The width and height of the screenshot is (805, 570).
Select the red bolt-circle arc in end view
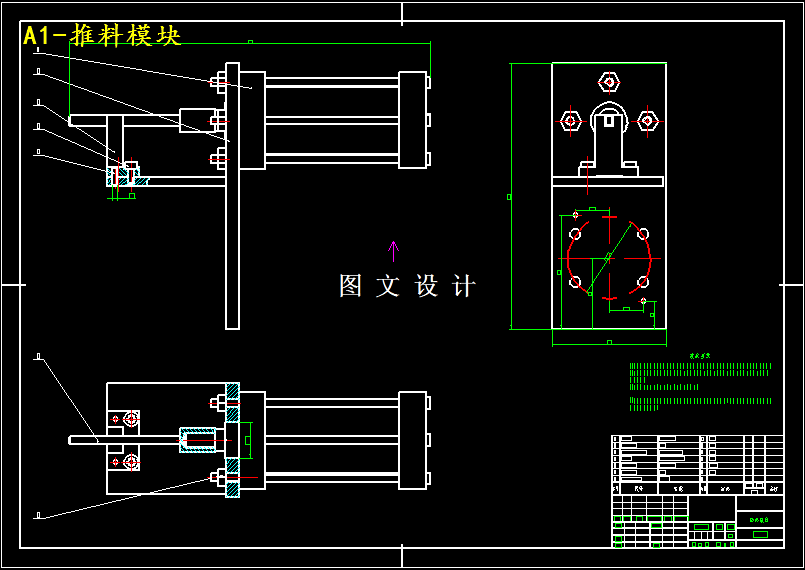pos(609,259)
